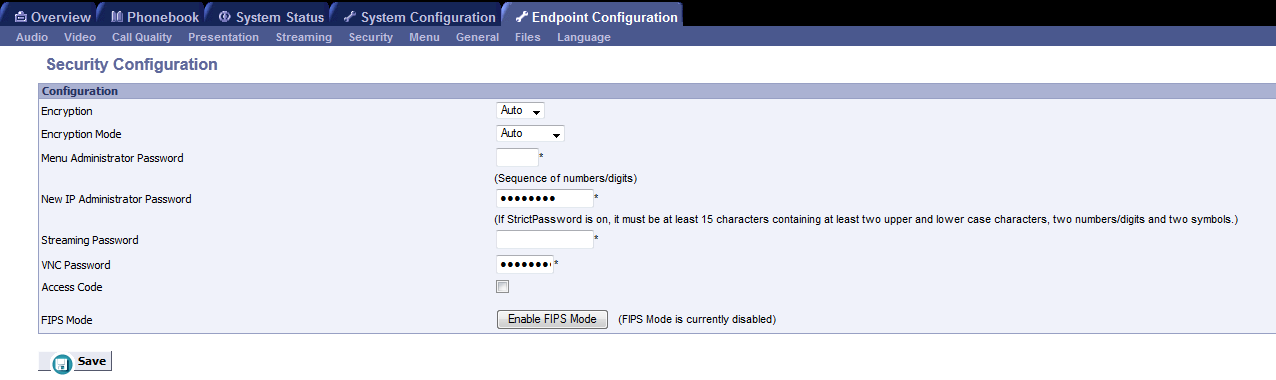Image resolution: width=1276 pixels, height=380 pixels.
Task: Click the New IP Administrator Password field
Action: coord(544,199)
